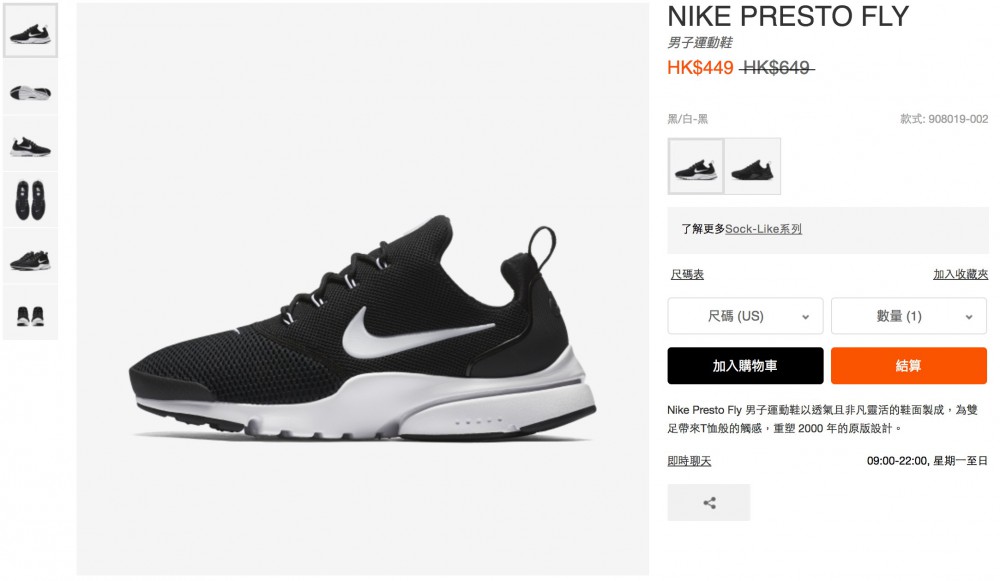Open the 尺碼表 size chart link
The image size is (1000, 581).
click(687, 274)
